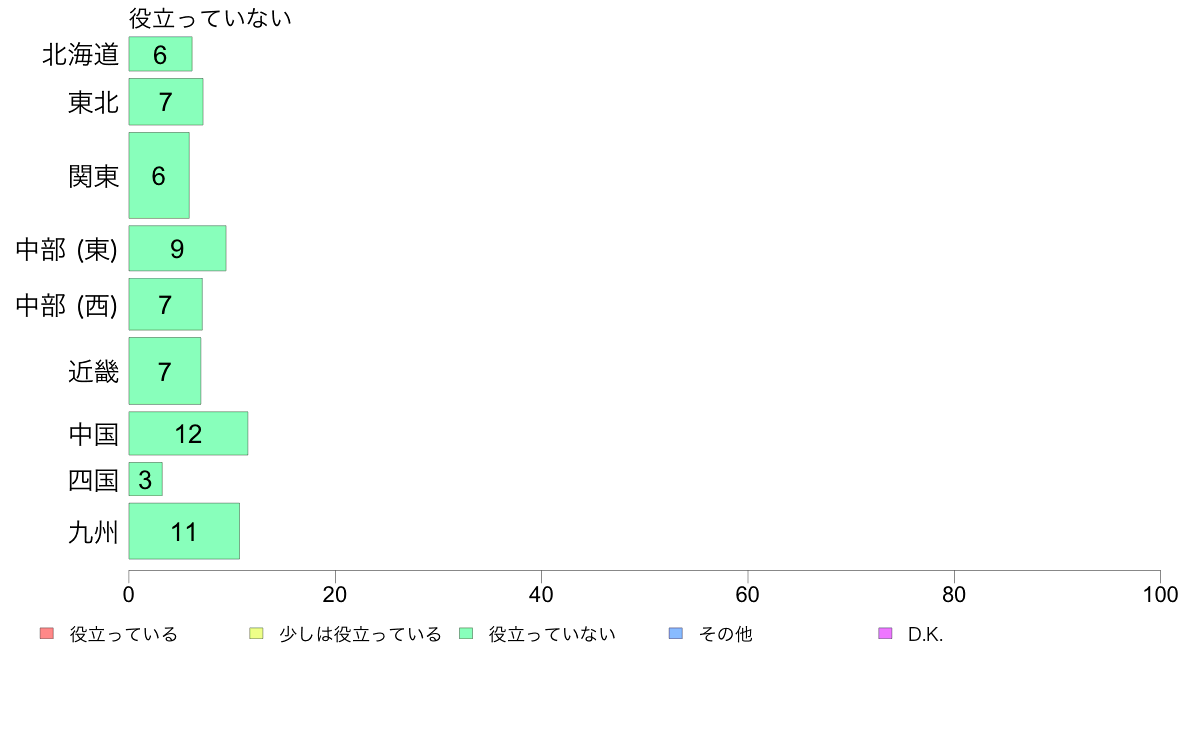Select the 四国 bar showing 3
Viewport: 1188px width, 736px height.
click(x=145, y=479)
